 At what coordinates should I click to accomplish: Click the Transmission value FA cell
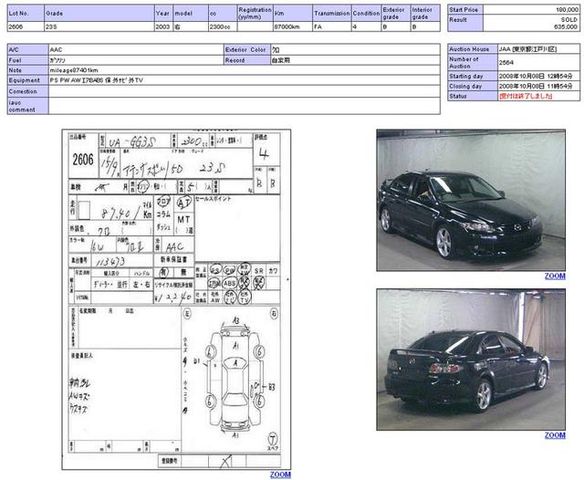332,27
